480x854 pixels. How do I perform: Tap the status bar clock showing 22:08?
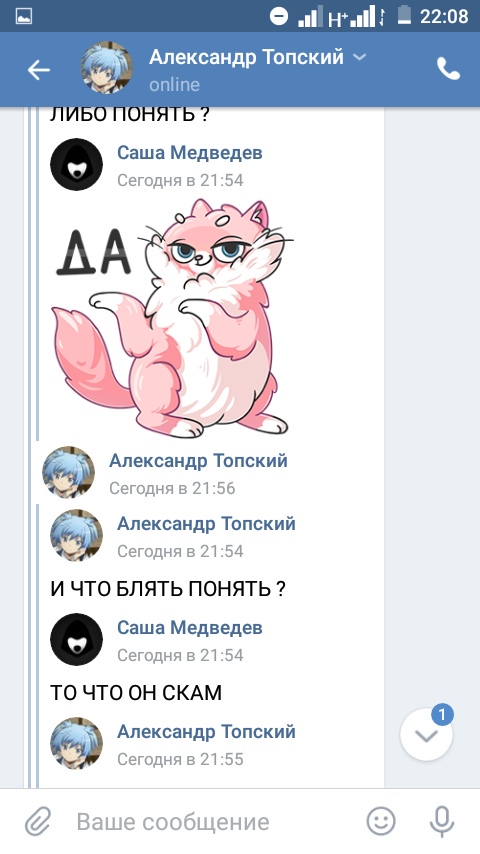point(444,16)
